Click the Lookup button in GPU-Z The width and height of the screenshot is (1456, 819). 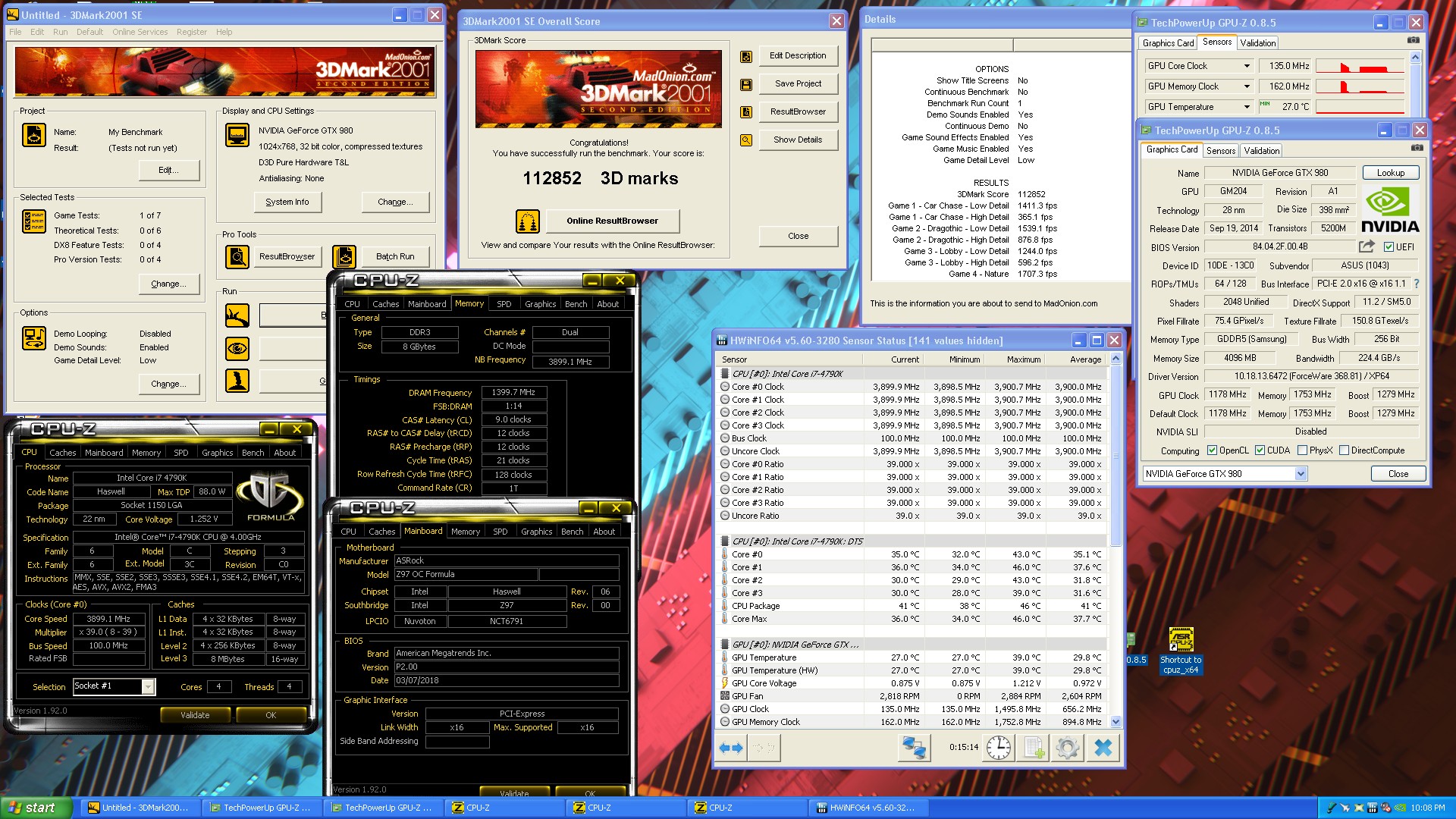[1390, 173]
